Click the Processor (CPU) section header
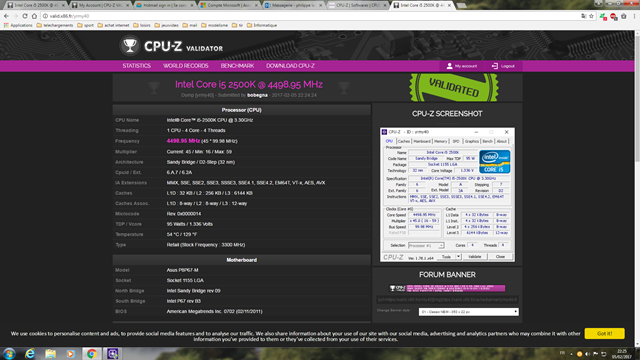 click(x=242, y=110)
